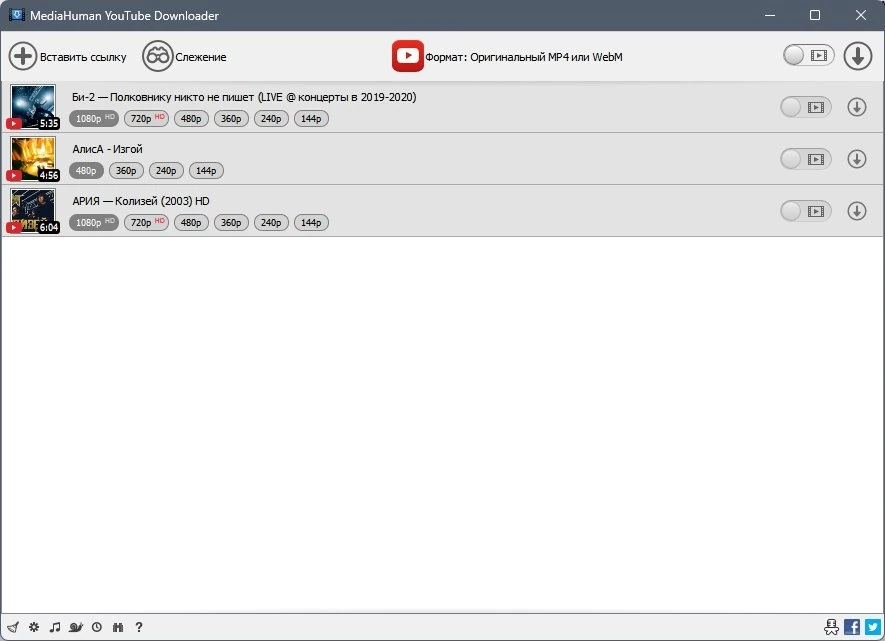
Task: Click the red YouTube format icon
Action: [x=408, y=56]
